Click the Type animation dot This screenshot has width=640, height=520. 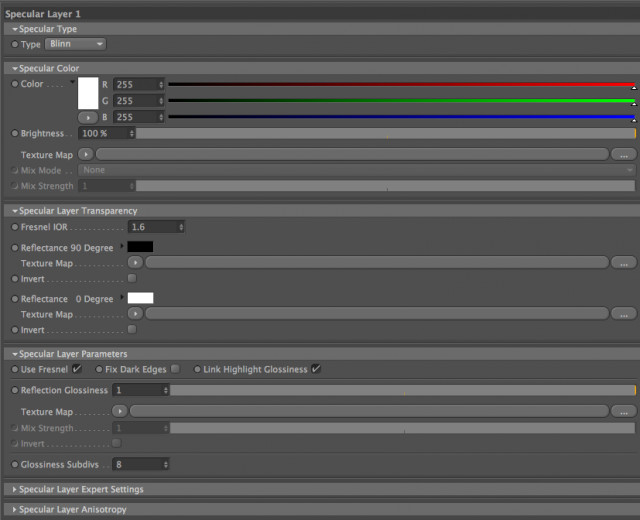click(15, 44)
